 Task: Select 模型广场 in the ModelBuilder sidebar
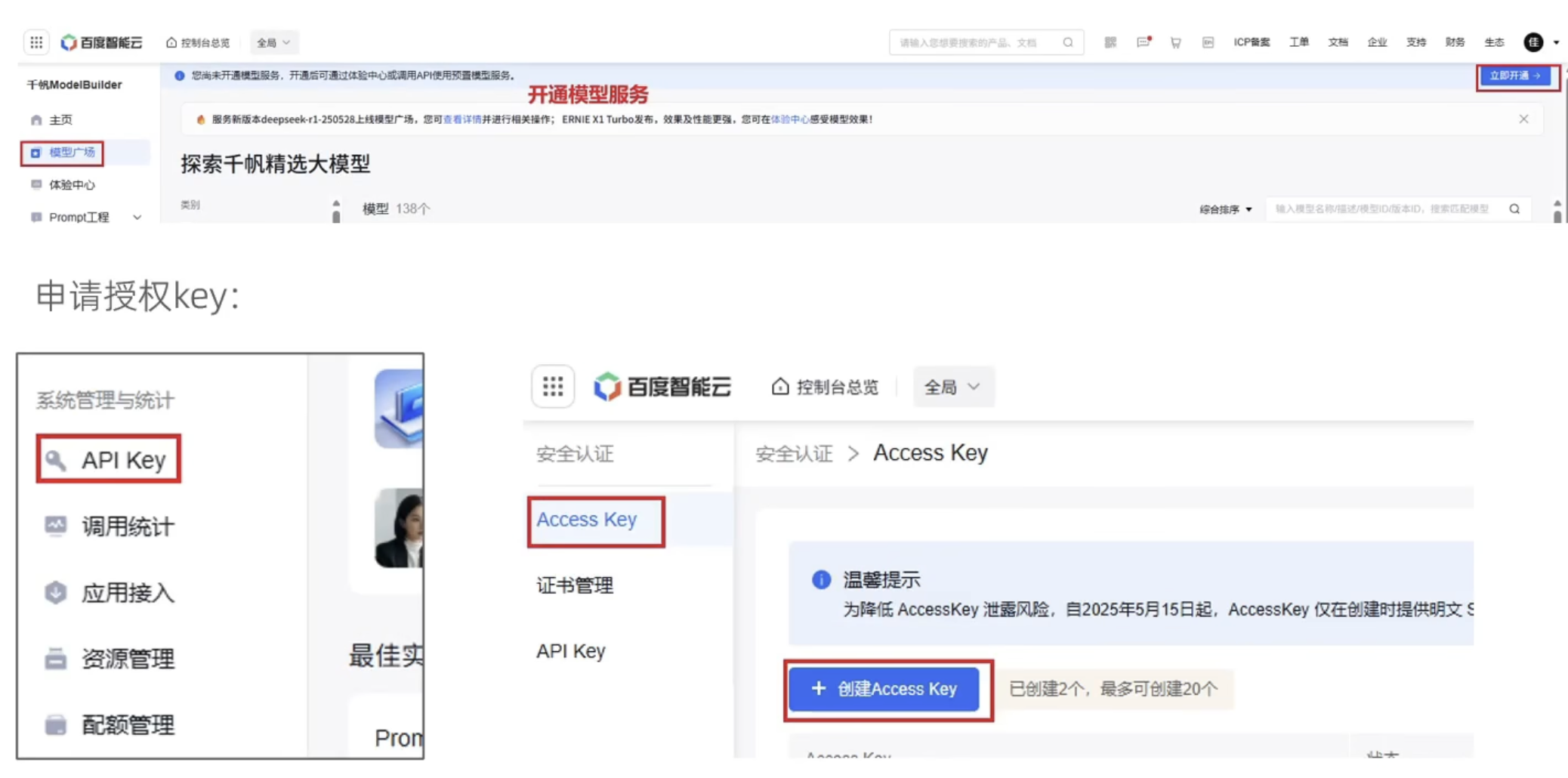tap(71, 153)
